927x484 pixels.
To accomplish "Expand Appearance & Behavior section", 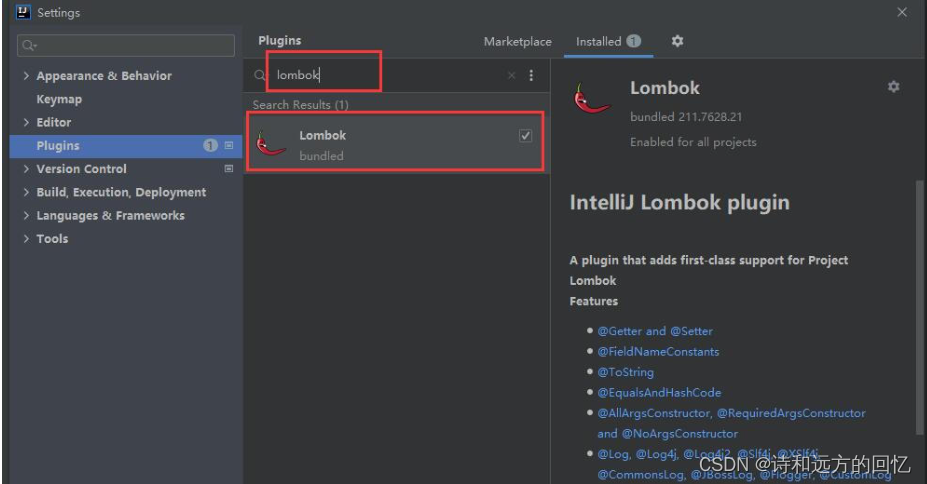I will coord(26,76).
